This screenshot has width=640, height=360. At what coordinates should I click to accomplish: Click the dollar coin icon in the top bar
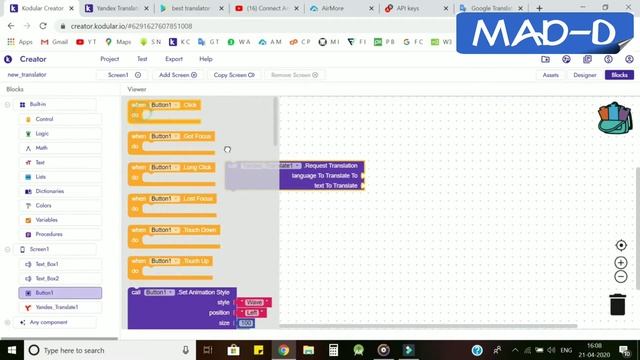point(608,59)
